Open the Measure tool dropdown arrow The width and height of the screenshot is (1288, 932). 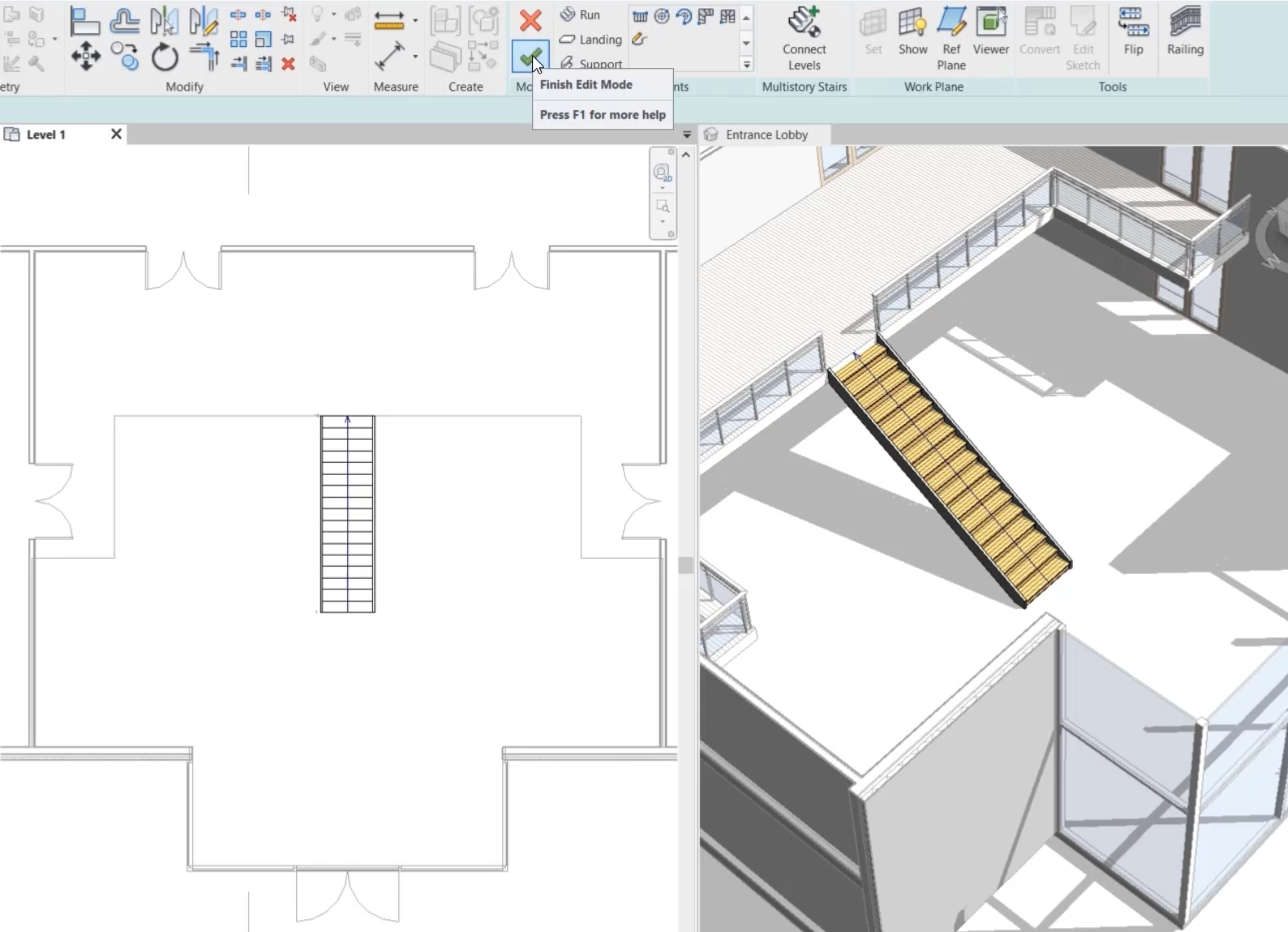point(415,57)
